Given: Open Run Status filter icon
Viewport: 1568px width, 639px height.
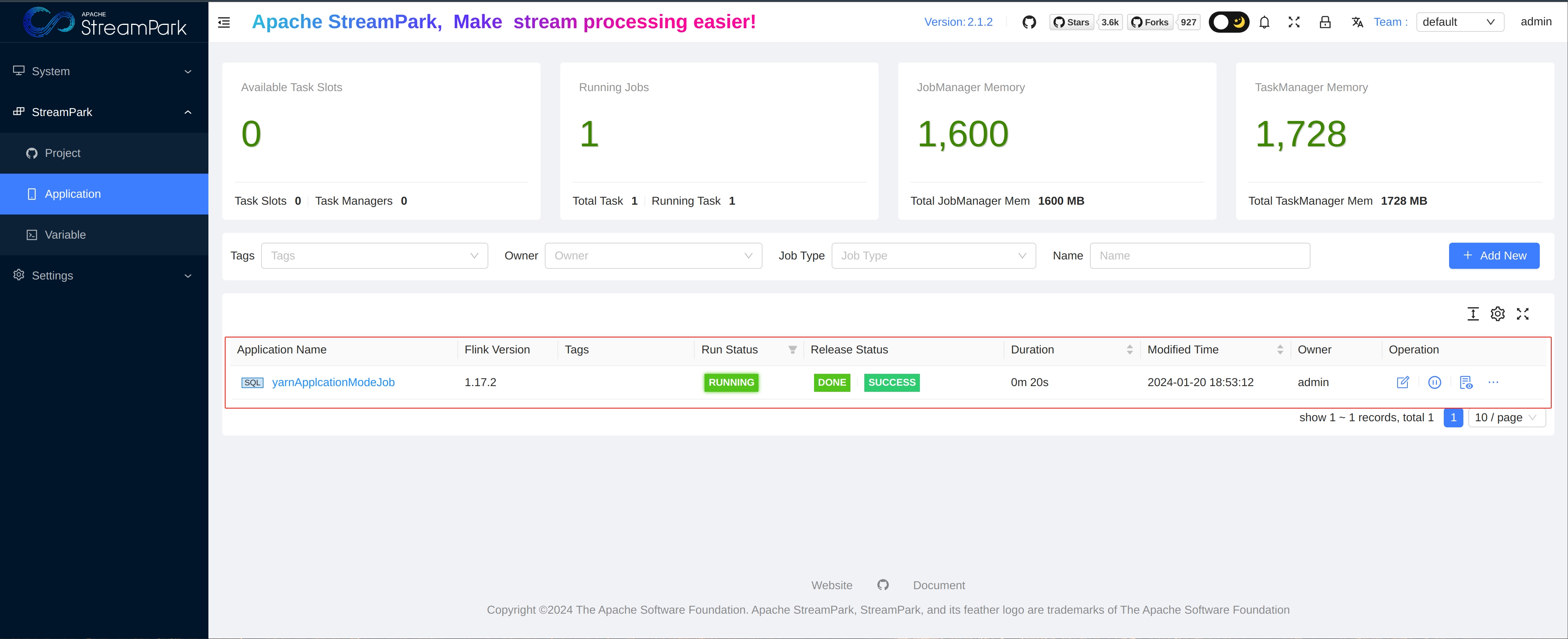Looking at the screenshot, I should (x=792, y=350).
